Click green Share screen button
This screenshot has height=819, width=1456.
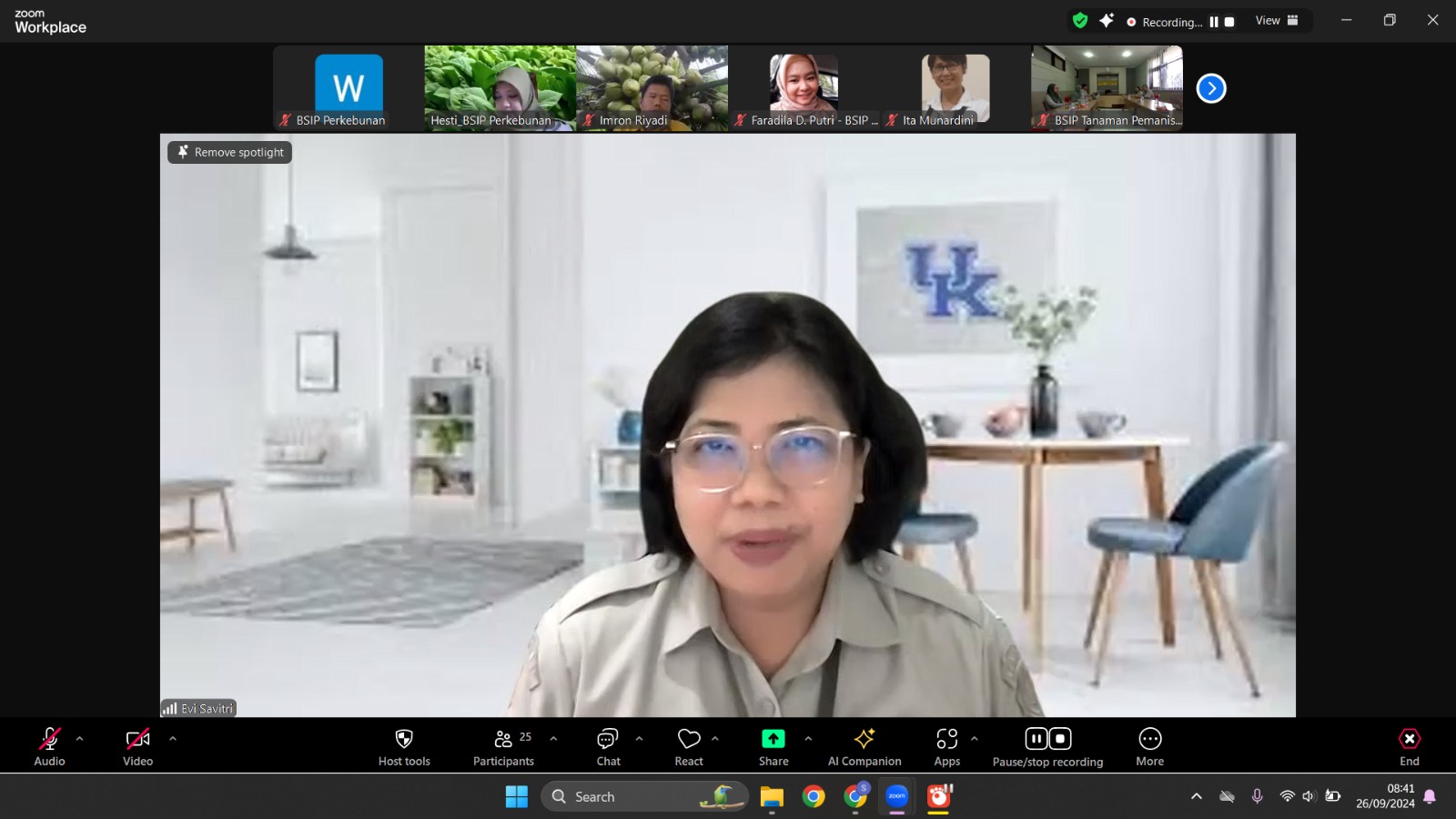pos(773,746)
